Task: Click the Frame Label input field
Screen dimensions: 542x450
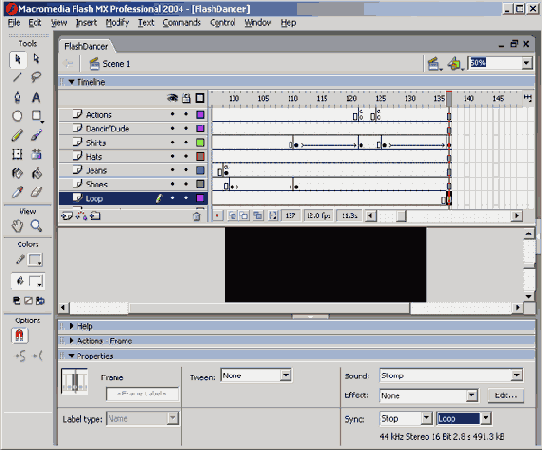Action: coord(142,394)
